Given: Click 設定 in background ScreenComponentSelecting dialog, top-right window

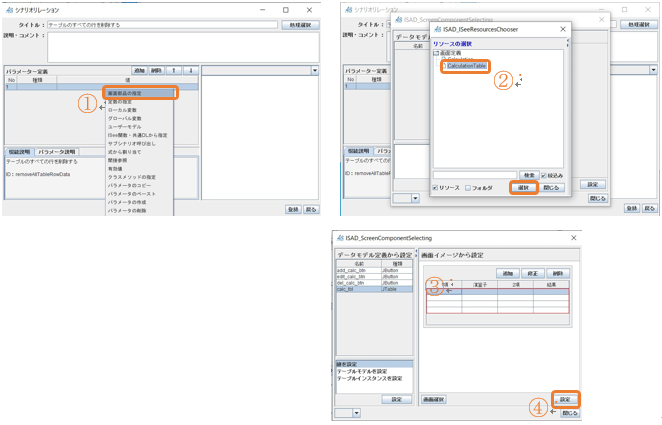Looking at the screenshot, I should coord(593,184).
